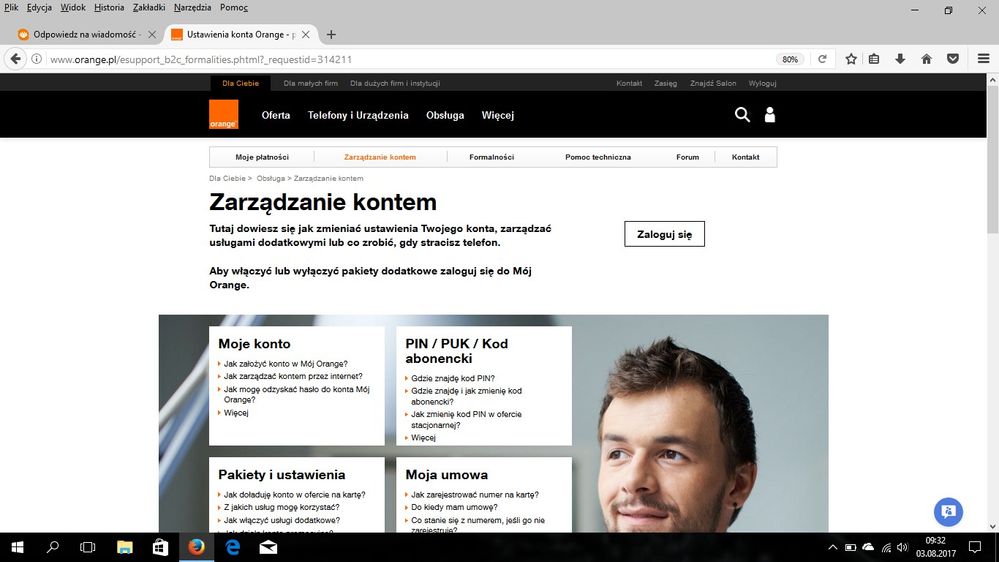The width and height of the screenshot is (999, 562).
Task: Open the Firefox hamburger menu
Action: coord(983,59)
